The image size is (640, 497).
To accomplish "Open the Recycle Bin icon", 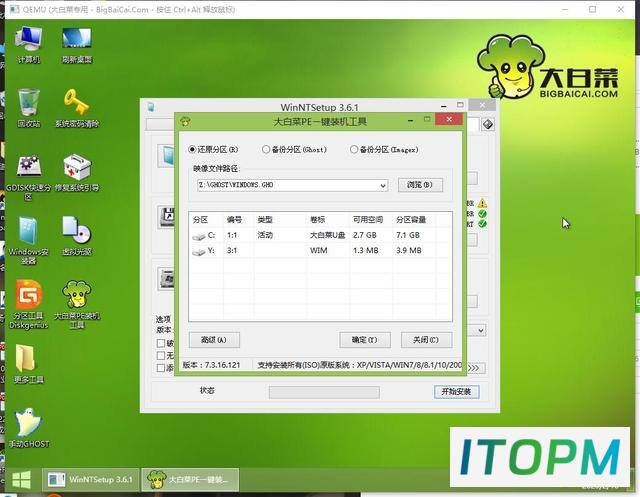I will [28, 108].
